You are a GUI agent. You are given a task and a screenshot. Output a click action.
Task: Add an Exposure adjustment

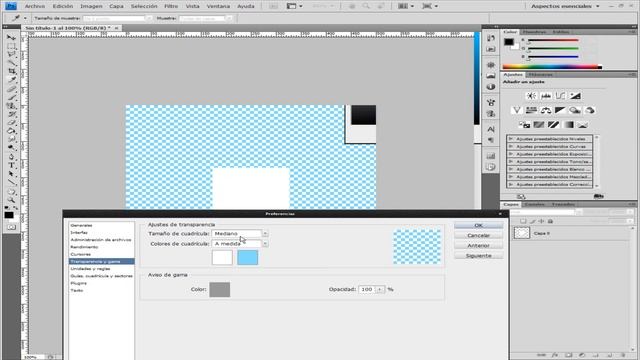click(x=575, y=96)
